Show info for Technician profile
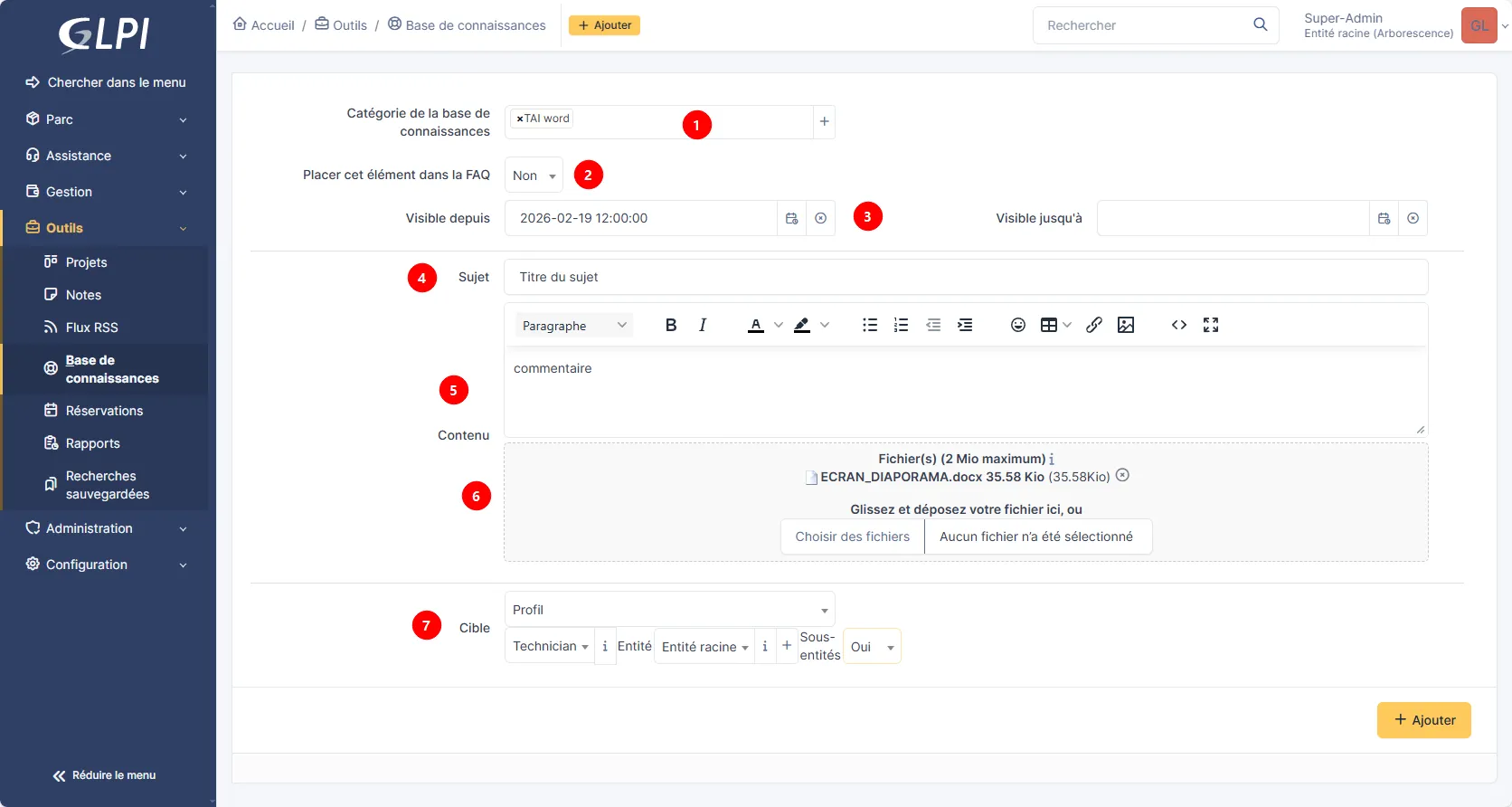Screen dimensions: 1512x807 (x=605, y=646)
